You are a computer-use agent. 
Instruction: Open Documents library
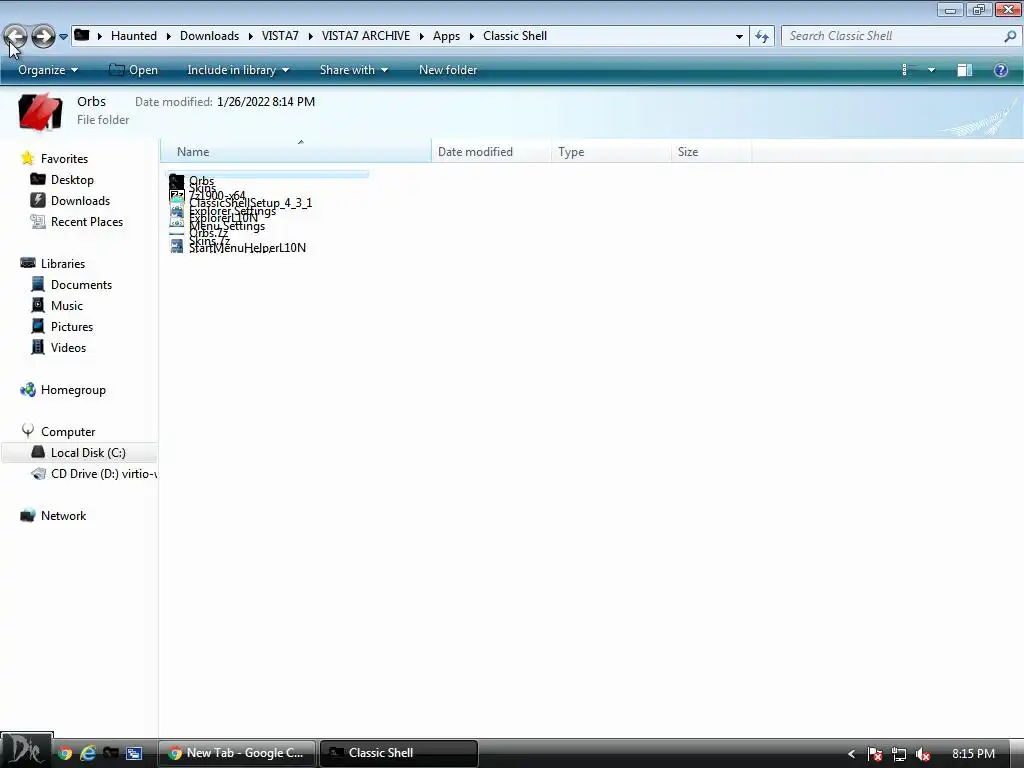tap(81, 285)
